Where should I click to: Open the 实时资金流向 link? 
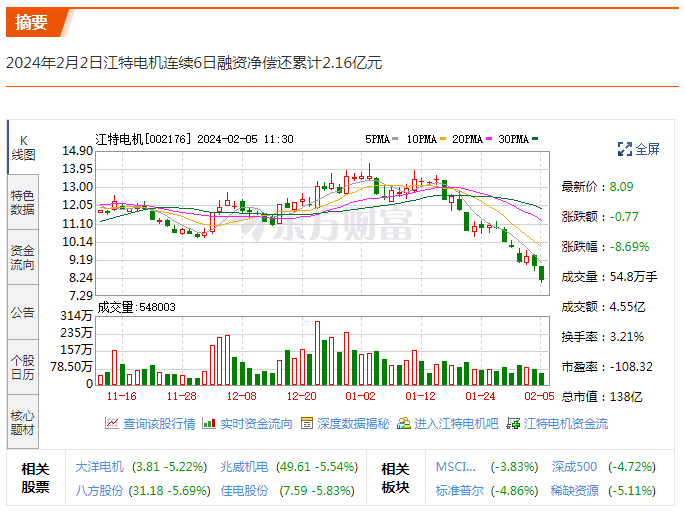(x=256, y=424)
